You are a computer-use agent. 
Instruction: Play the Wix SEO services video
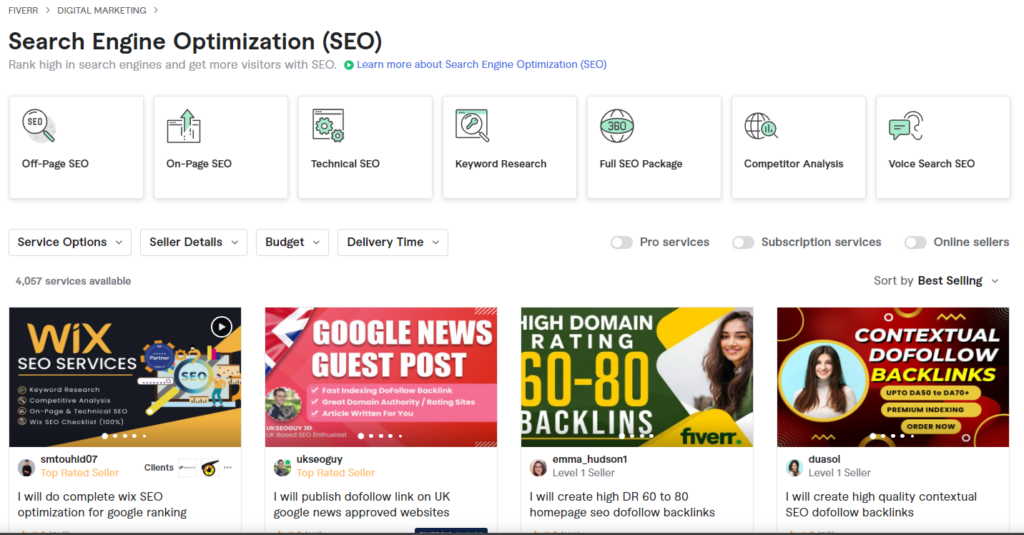point(221,327)
